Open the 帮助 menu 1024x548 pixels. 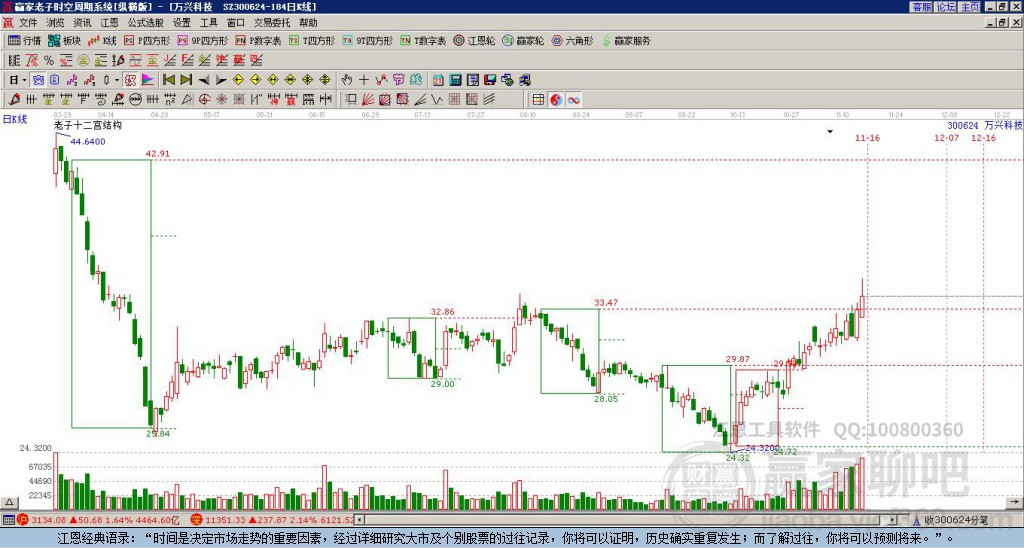308,23
